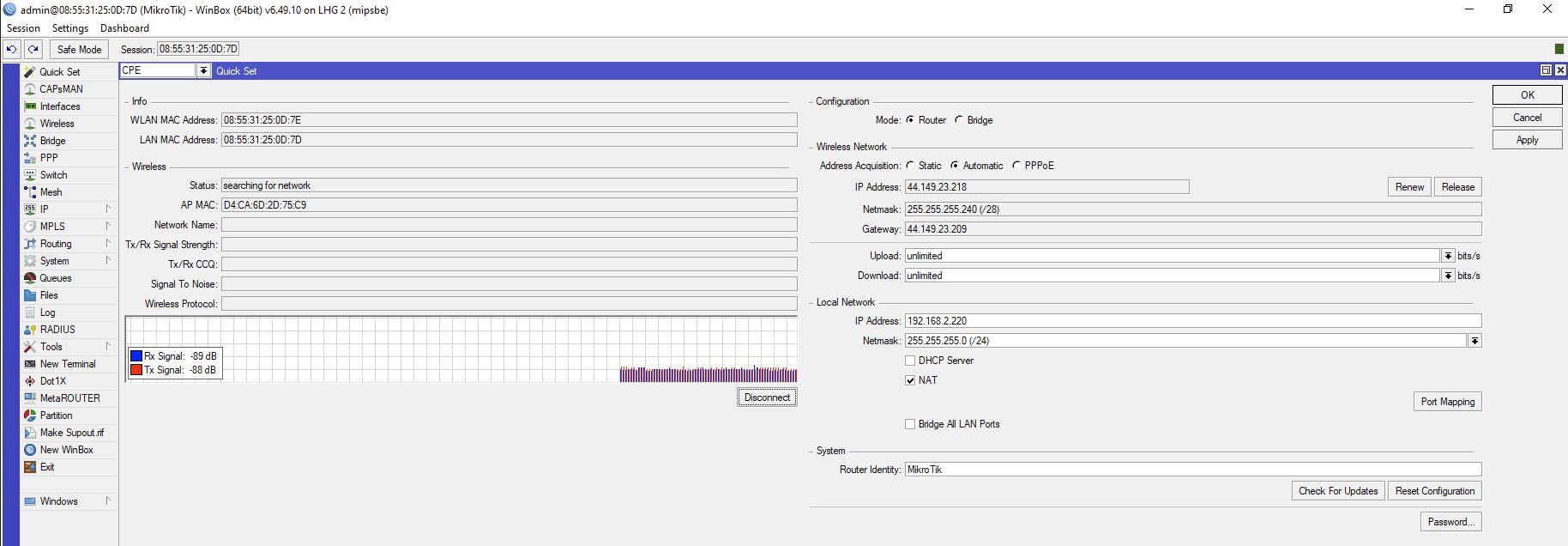Select Bridge mode radio button
The image size is (1568, 546).
coord(959,120)
